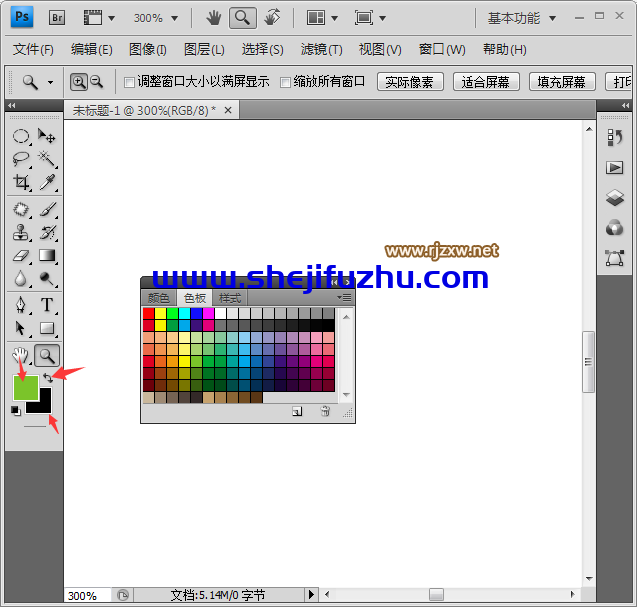Open the swatches panel flyout menu
The height and width of the screenshot is (607, 637).
pyautogui.click(x=344, y=298)
